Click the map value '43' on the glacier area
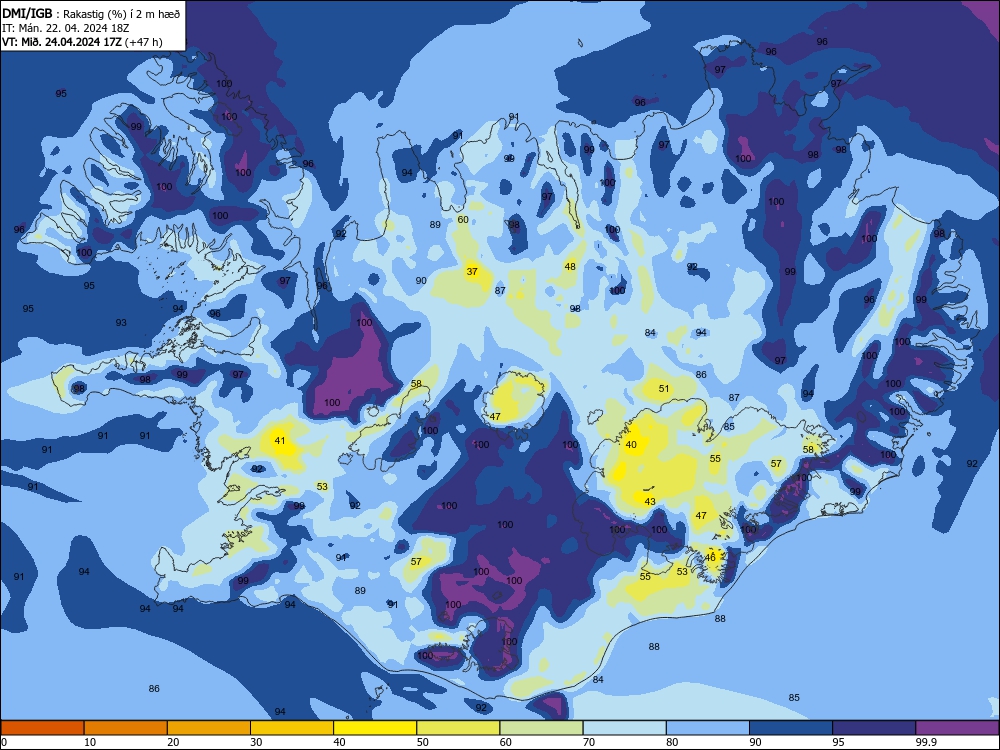 click(650, 501)
